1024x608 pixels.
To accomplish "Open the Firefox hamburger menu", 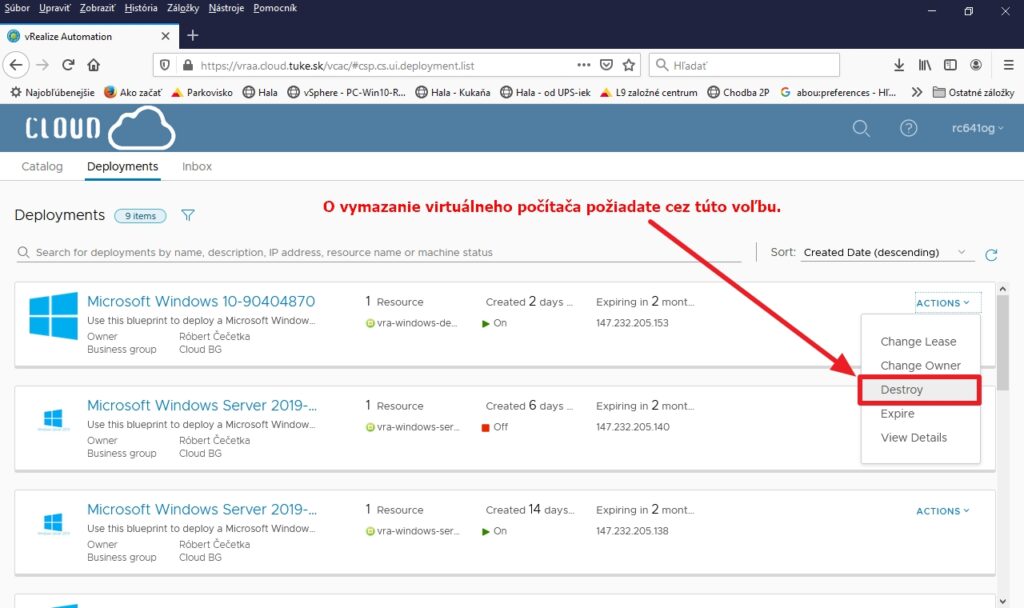I will (1008, 65).
